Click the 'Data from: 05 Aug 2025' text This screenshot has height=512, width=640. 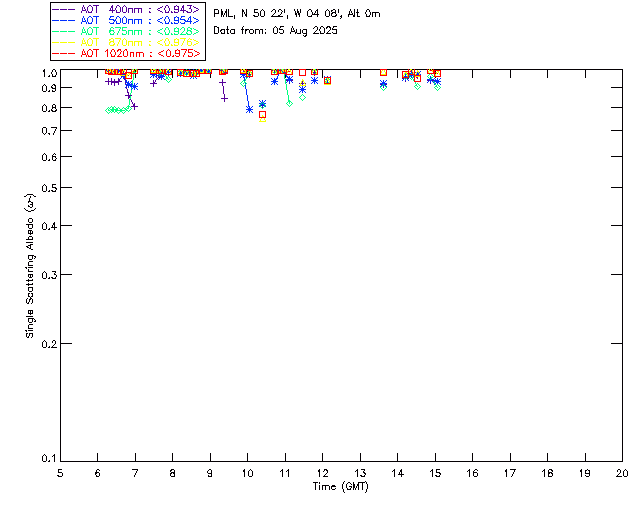(x=276, y=31)
